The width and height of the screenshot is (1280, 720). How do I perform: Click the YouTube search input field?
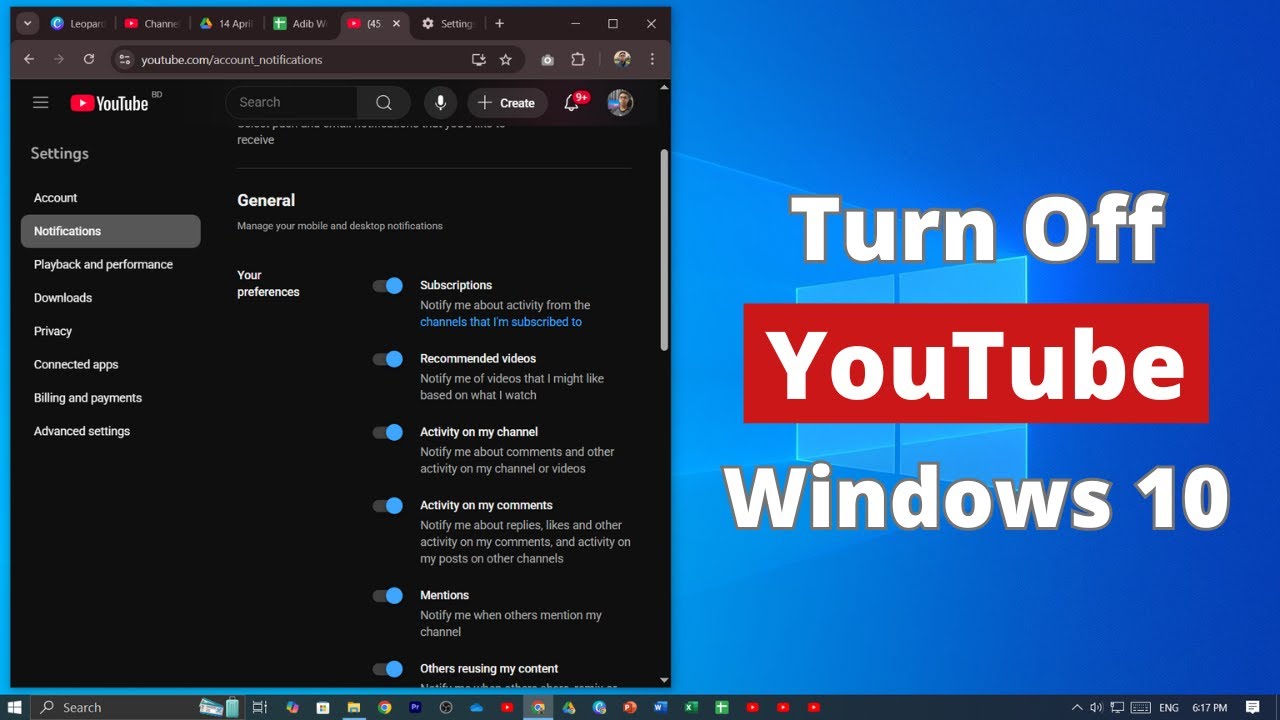pyautogui.click(x=292, y=102)
